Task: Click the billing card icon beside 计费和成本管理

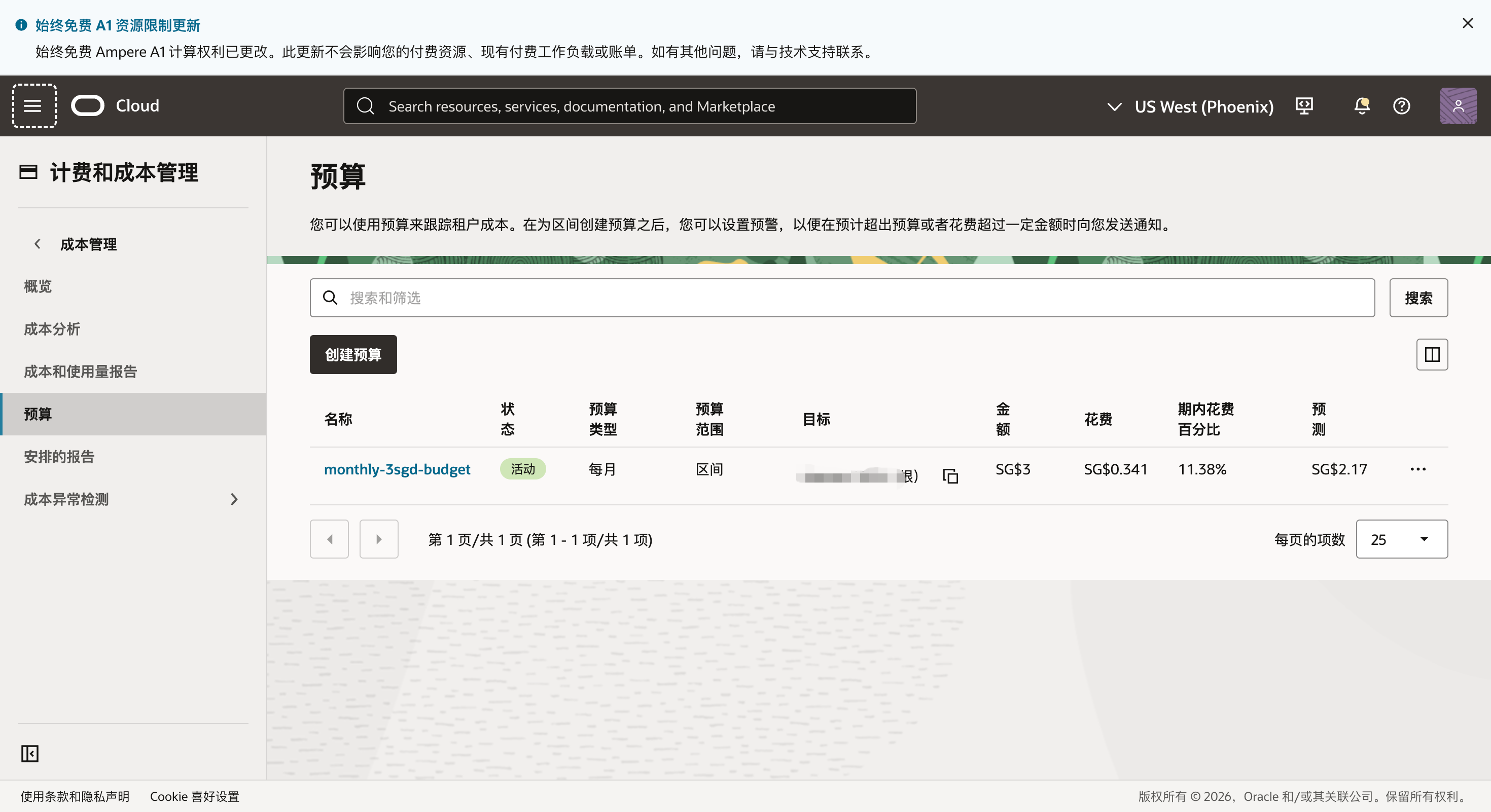Action: [28, 172]
